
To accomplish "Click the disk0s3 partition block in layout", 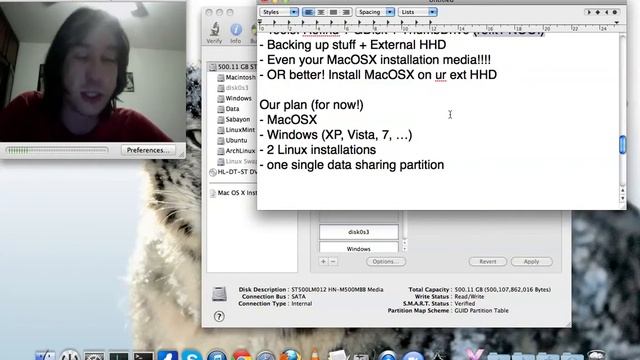I will 358,232.
